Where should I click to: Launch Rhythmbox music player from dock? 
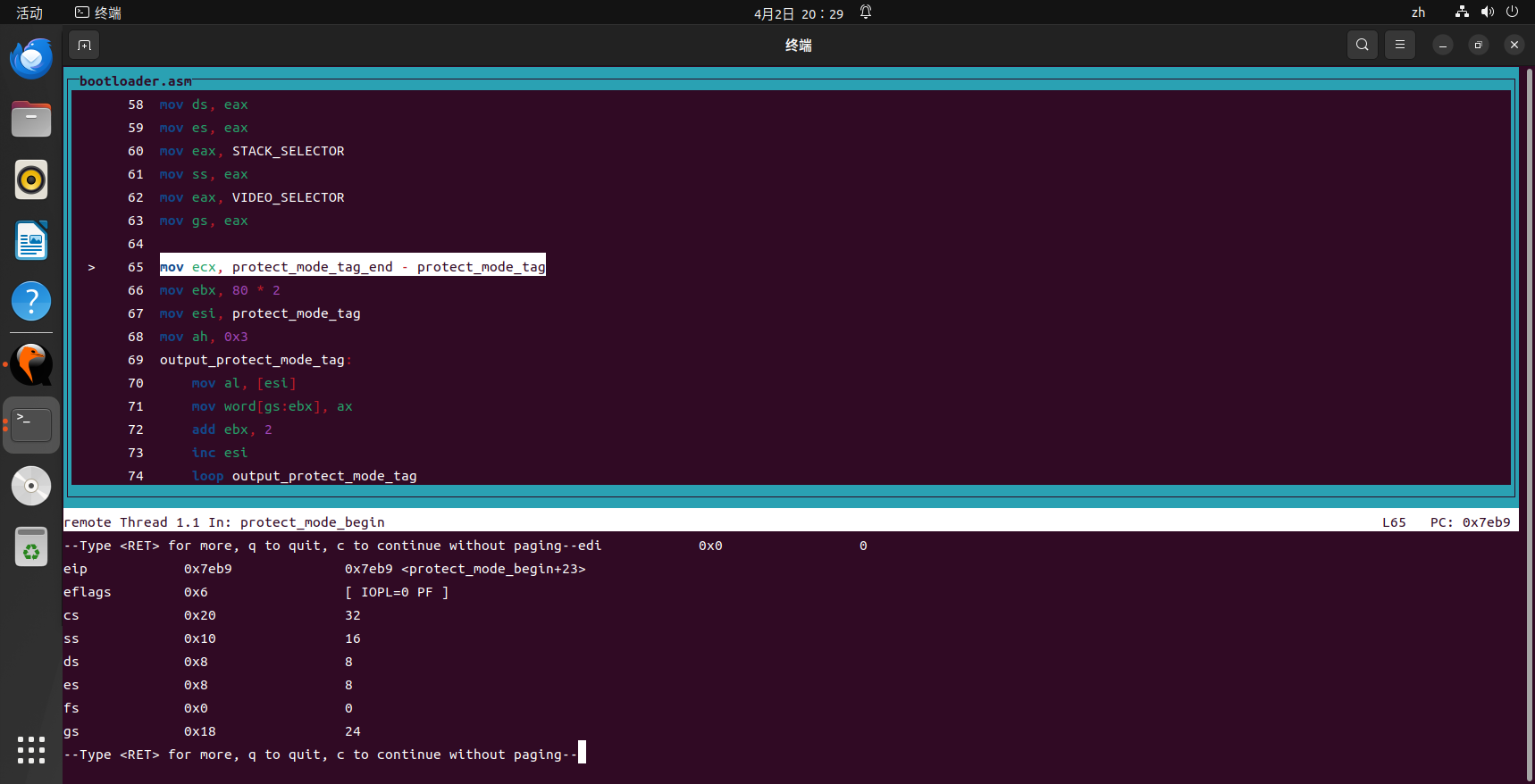pos(31,179)
